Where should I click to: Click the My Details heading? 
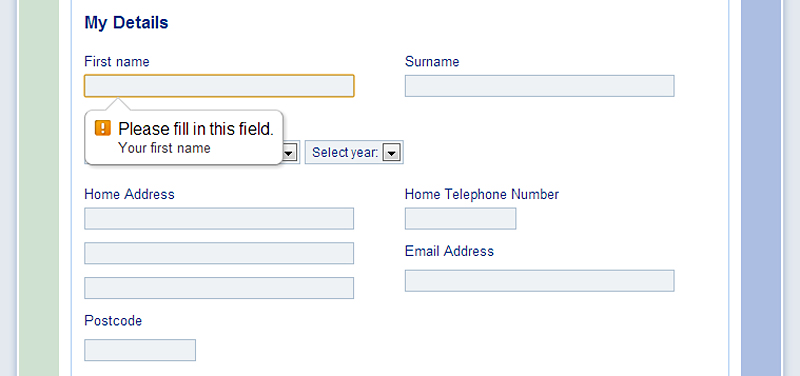[x=126, y=22]
